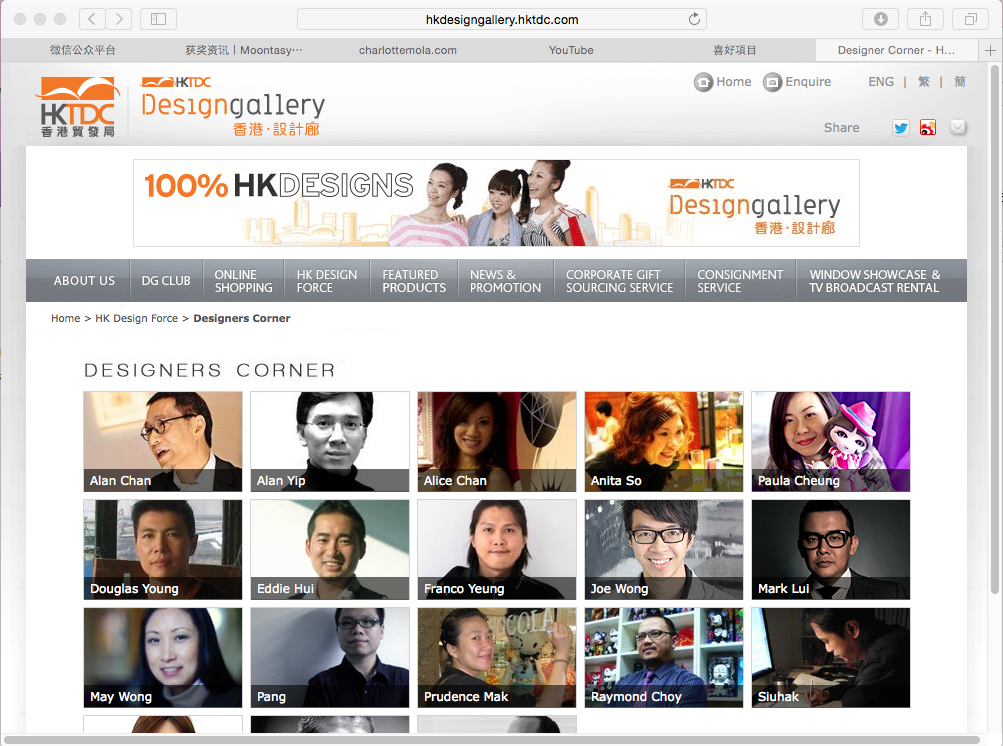Click the vertical page scrollbar

995,329
